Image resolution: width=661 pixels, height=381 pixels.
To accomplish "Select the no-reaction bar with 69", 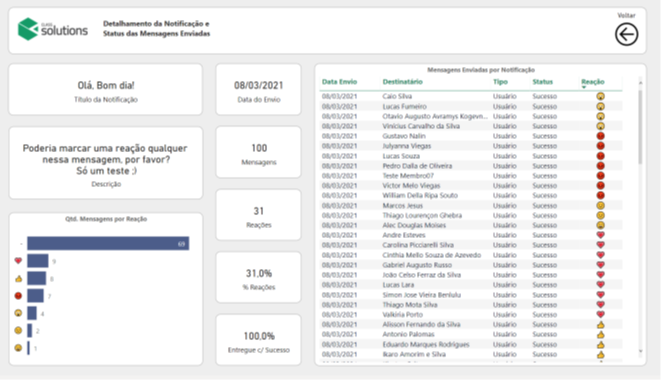I will click(x=108, y=243).
